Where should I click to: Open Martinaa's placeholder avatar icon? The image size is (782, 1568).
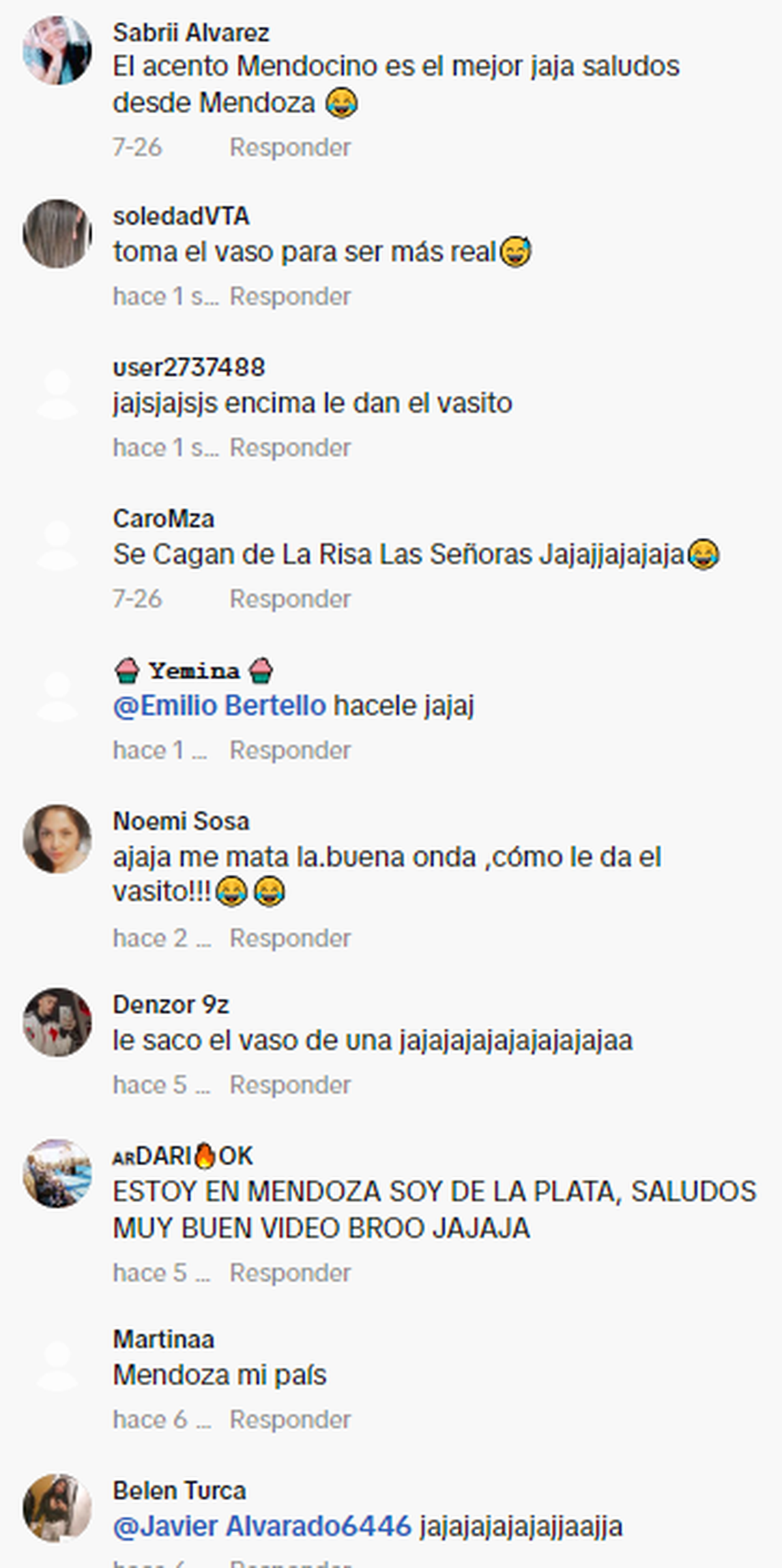[x=57, y=1365]
